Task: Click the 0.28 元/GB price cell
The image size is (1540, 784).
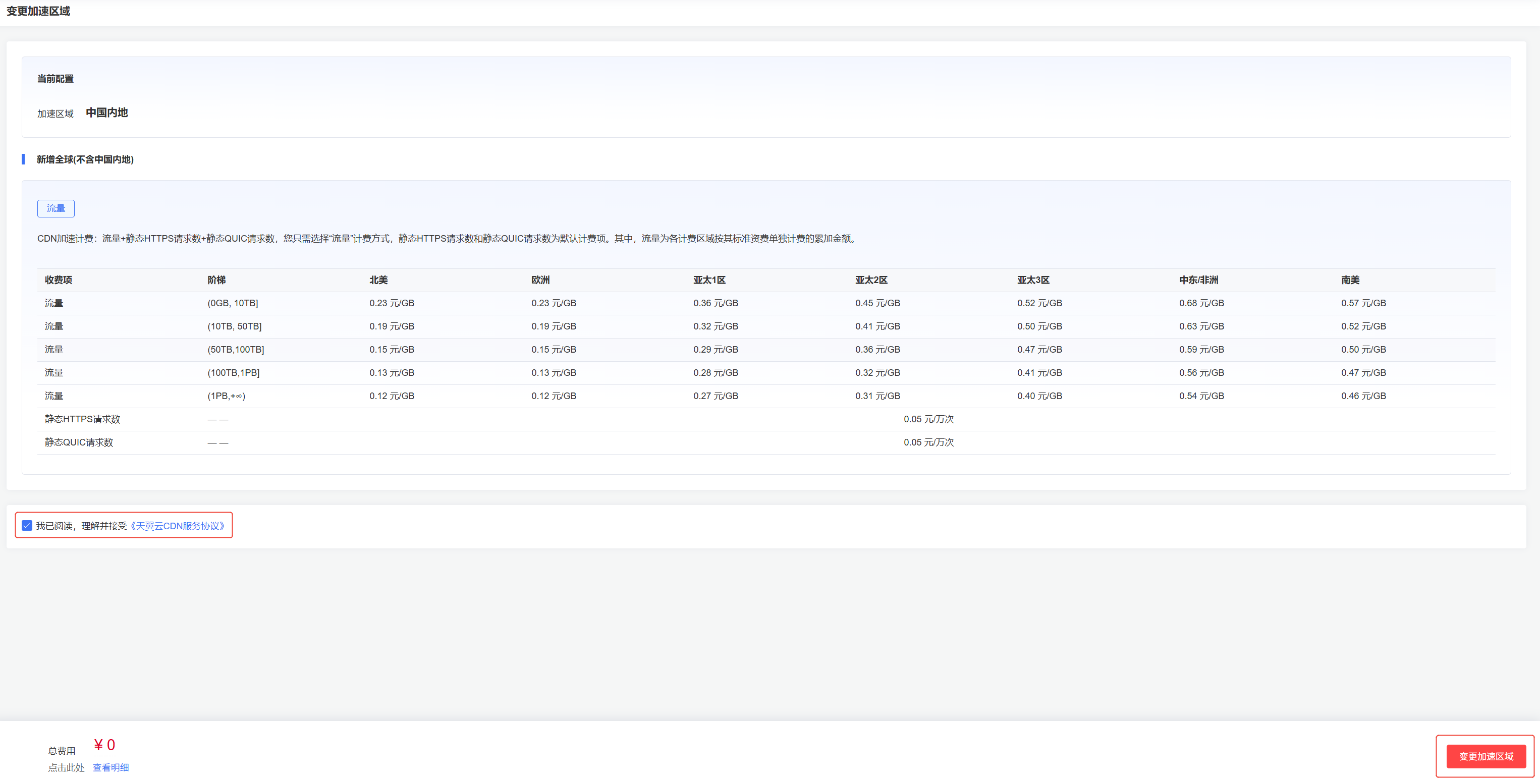Action: 715,373
